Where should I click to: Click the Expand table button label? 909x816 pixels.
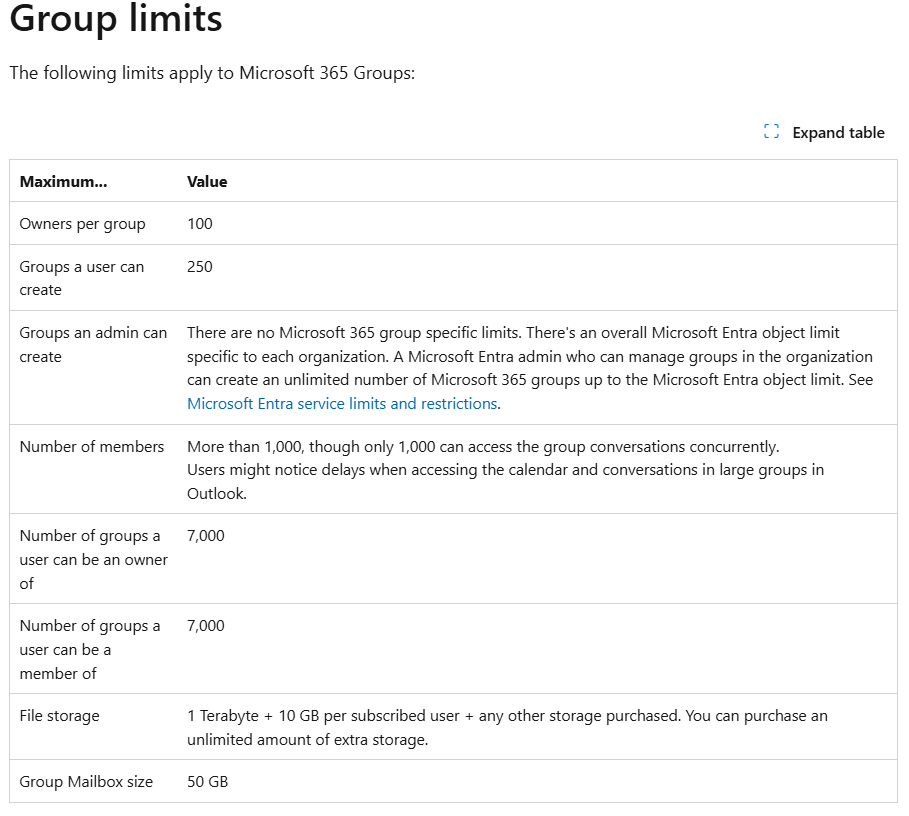[x=838, y=133]
